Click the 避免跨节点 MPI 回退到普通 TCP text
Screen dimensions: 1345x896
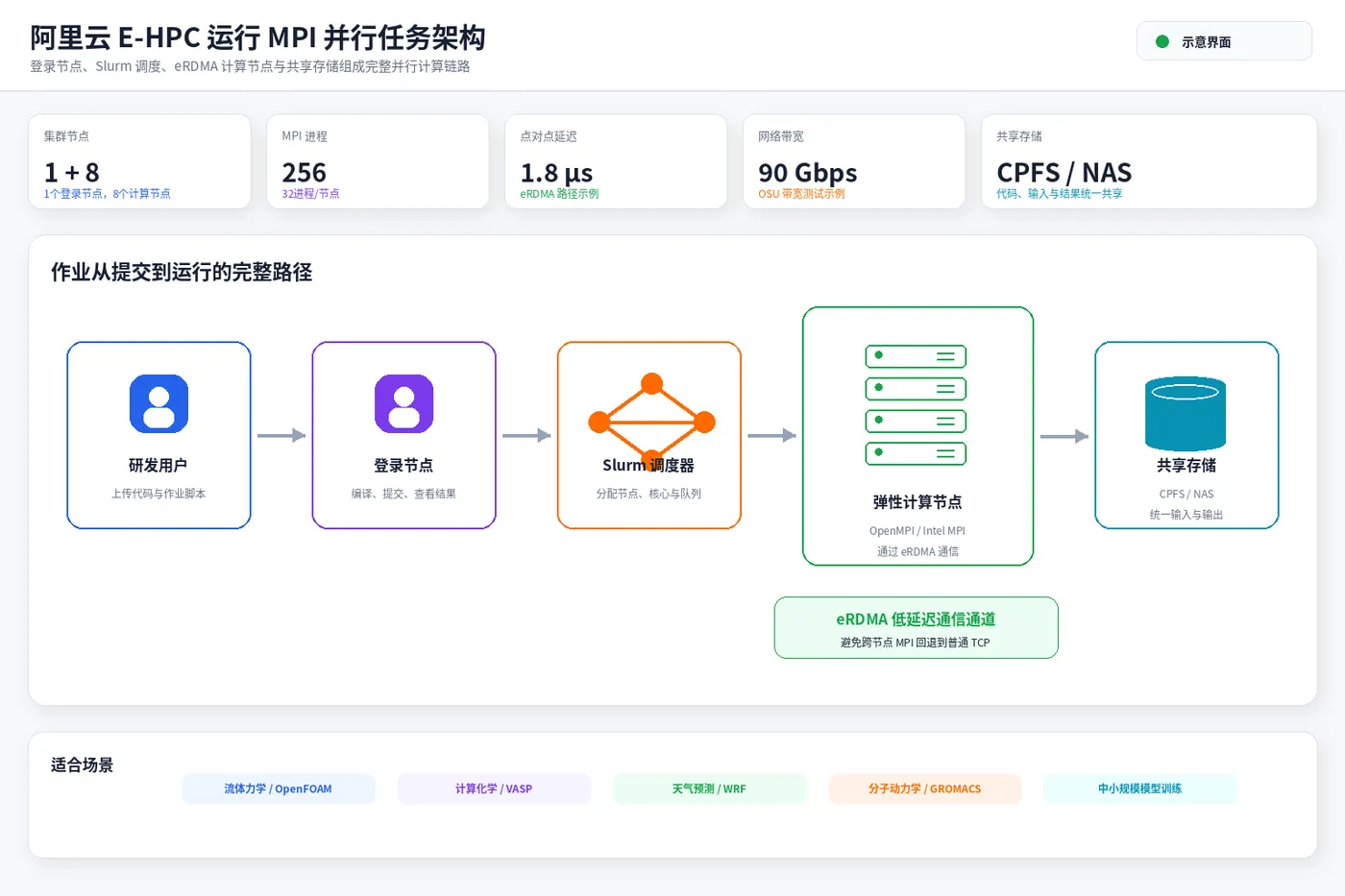coord(916,642)
